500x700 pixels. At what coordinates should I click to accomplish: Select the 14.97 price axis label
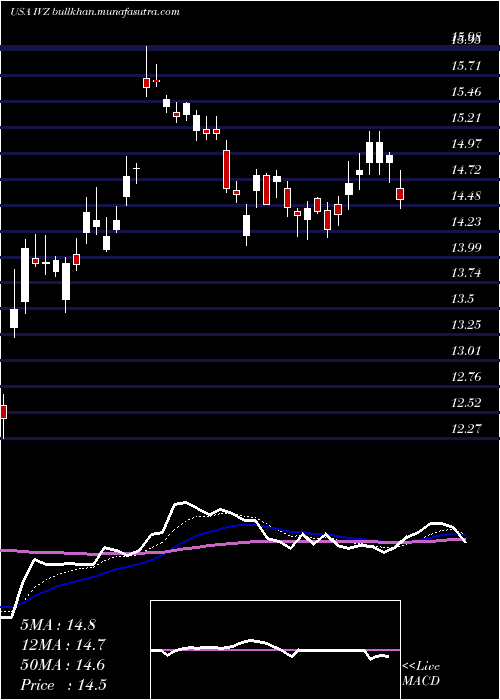466,144
